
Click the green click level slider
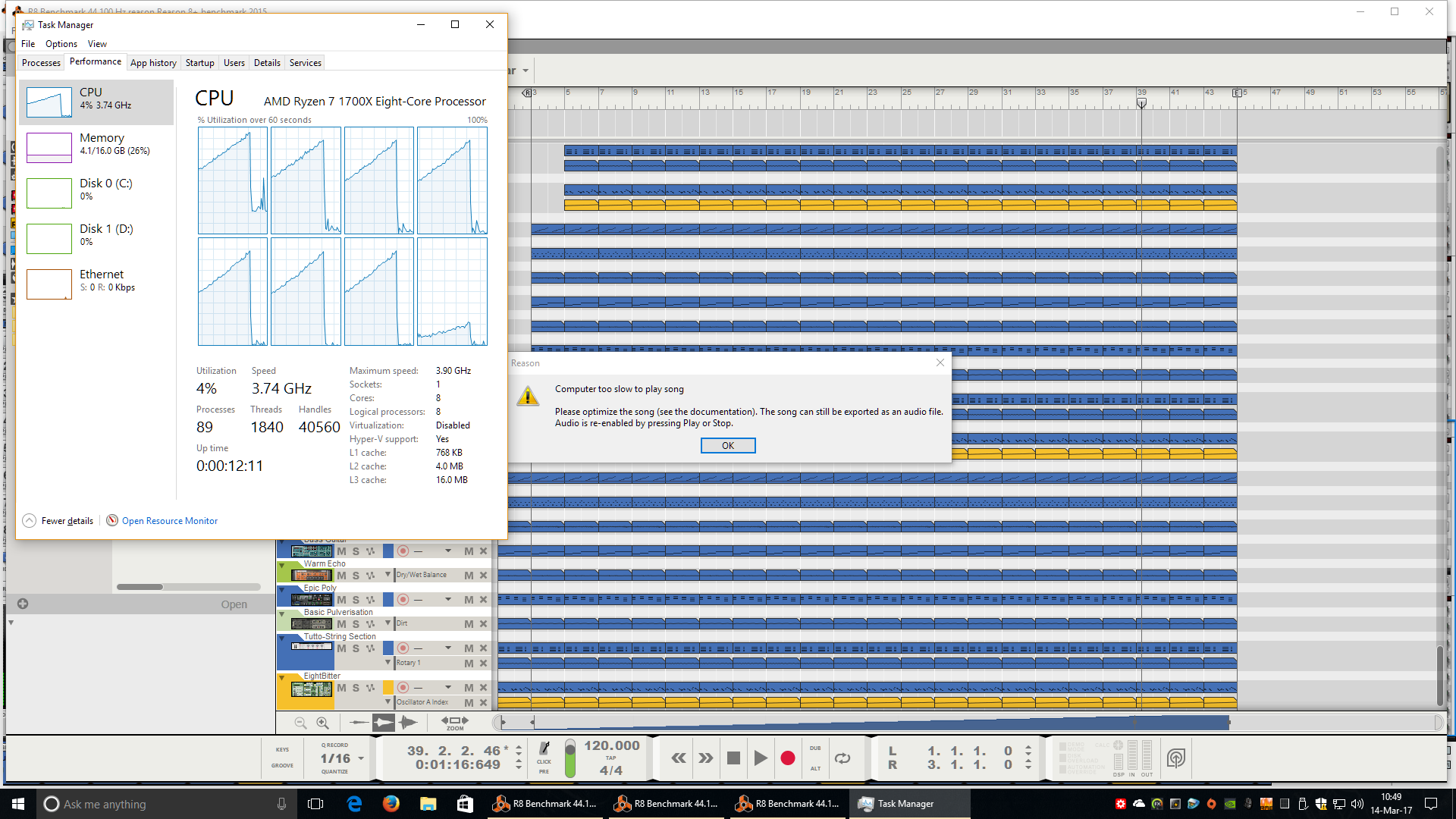click(570, 758)
